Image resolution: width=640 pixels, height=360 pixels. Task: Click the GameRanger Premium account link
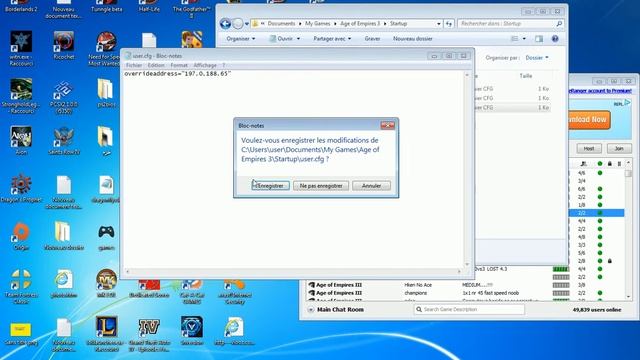click(x=600, y=91)
